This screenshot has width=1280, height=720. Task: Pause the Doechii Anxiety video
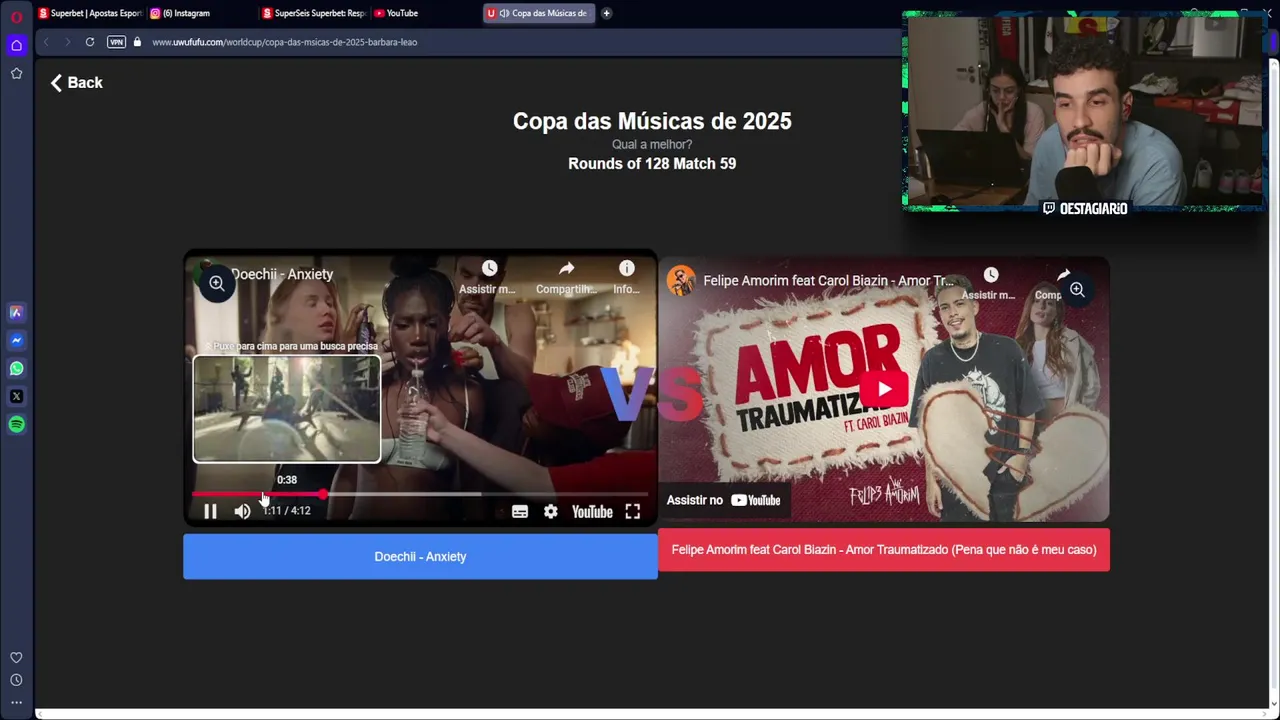(x=210, y=511)
